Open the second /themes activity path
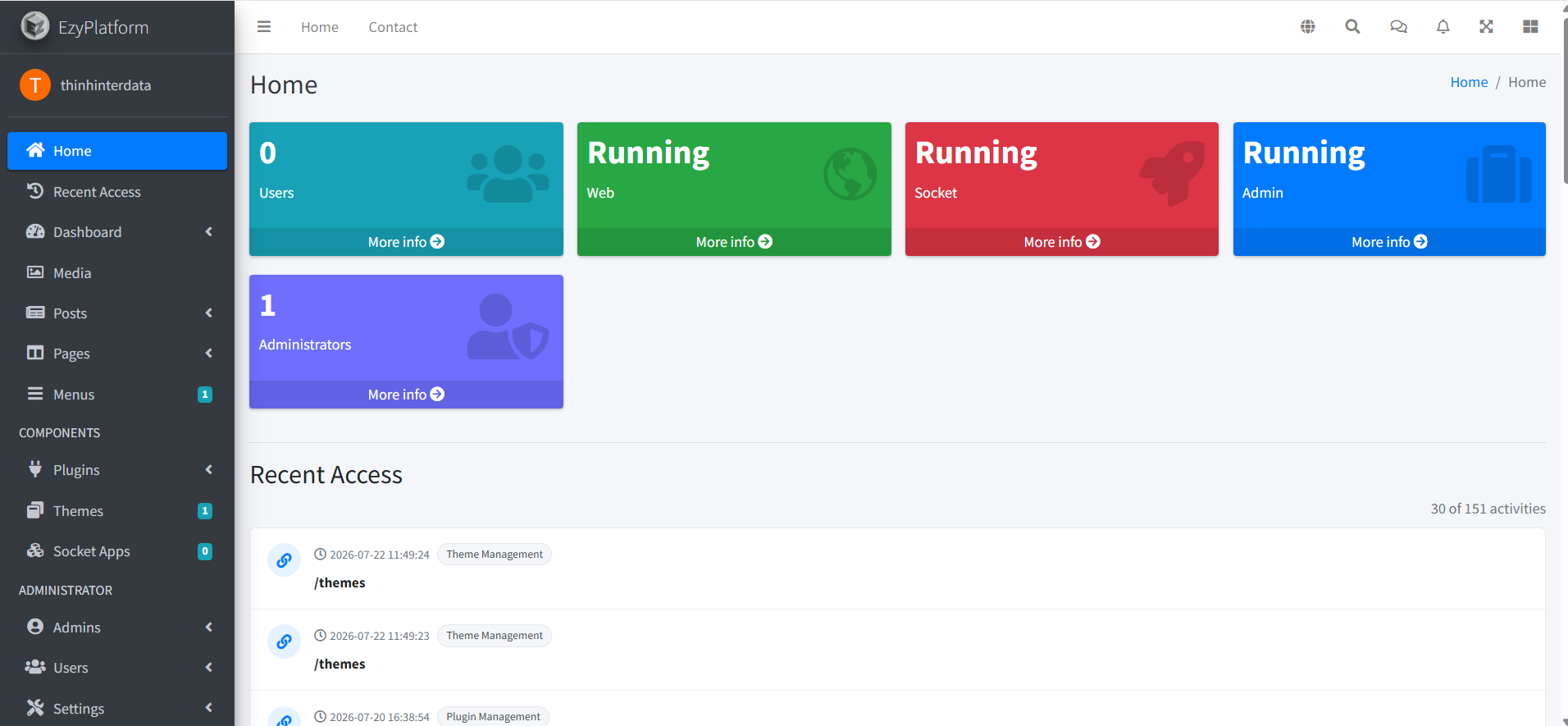Screen dimensions: 1568x726 click(x=340, y=664)
